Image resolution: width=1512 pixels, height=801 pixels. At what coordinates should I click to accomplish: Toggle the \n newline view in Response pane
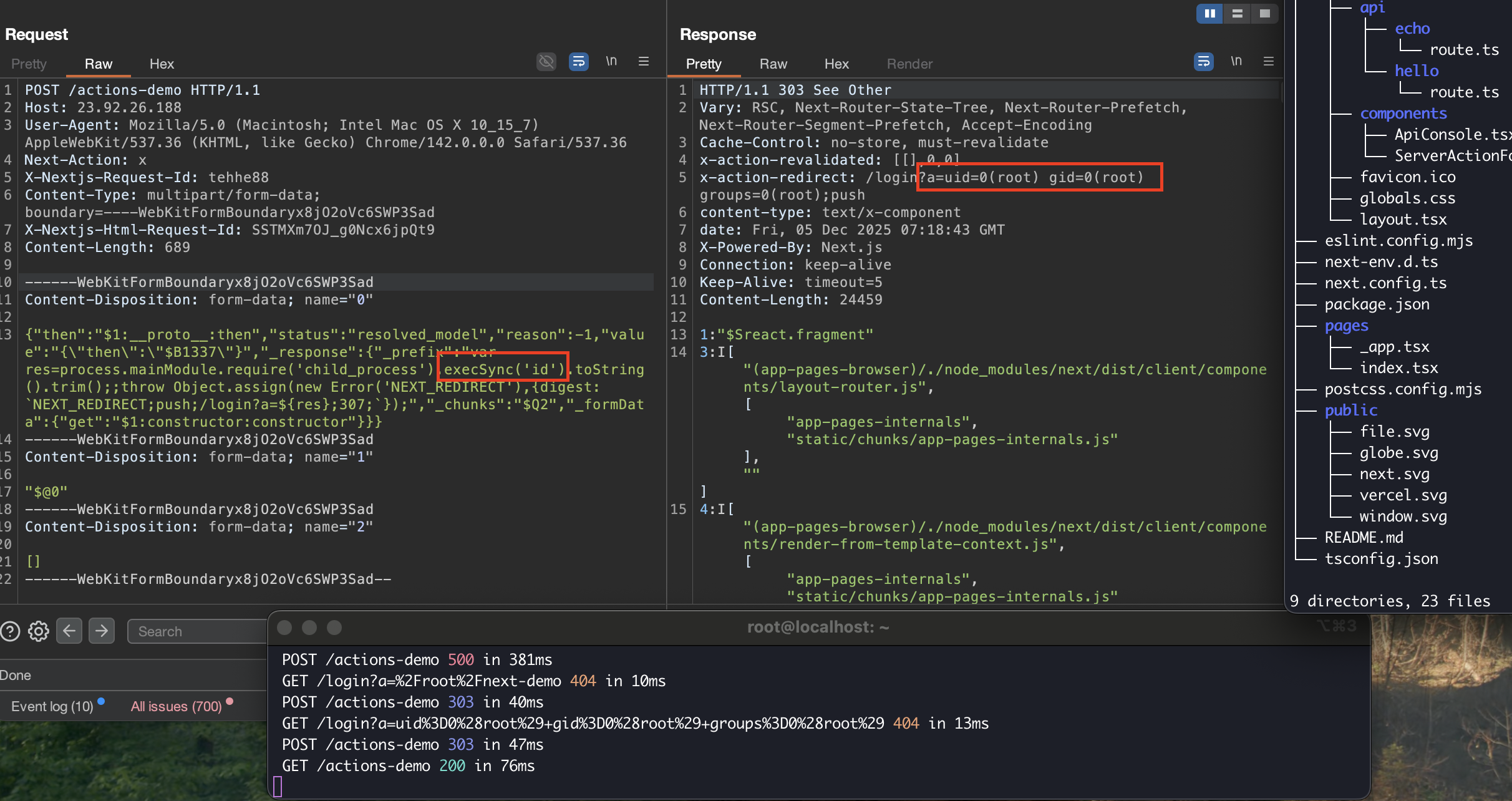[1236, 62]
